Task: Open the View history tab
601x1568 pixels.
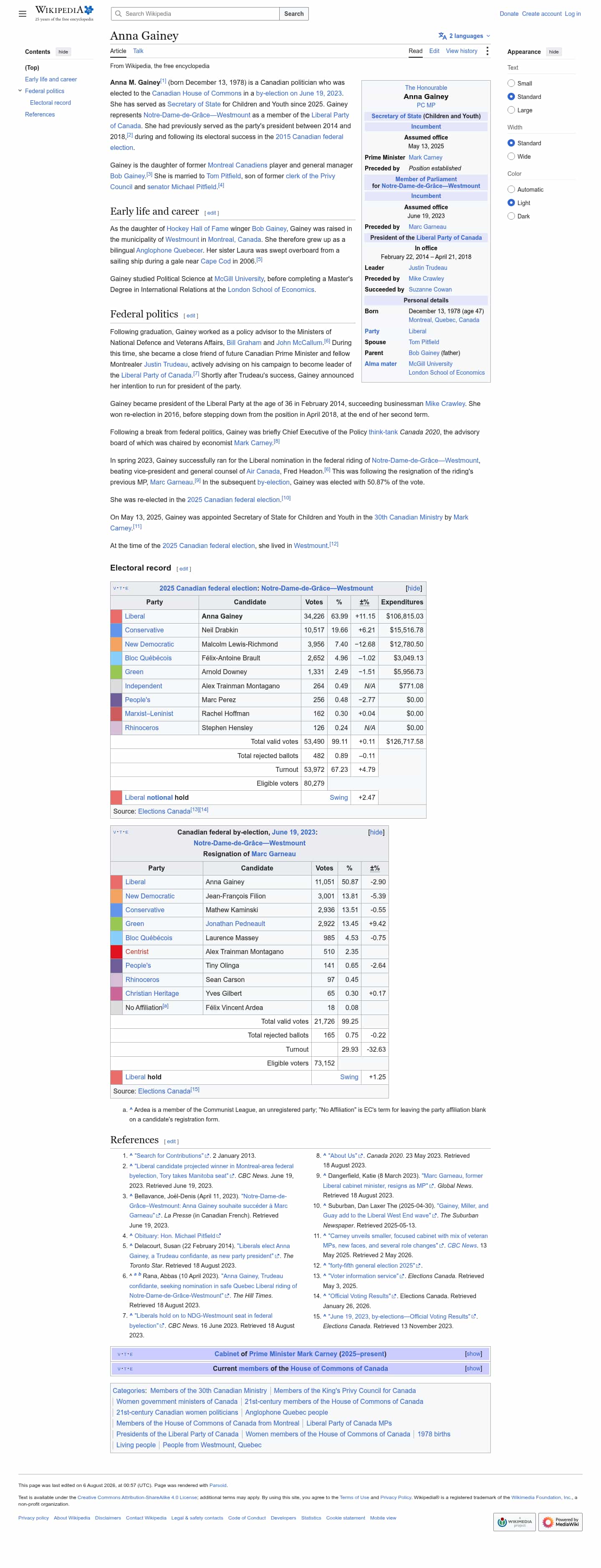Action: [462, 51]
